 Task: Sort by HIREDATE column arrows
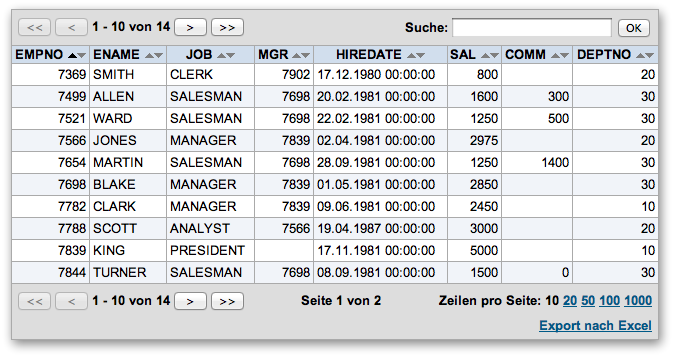point(416,55)
